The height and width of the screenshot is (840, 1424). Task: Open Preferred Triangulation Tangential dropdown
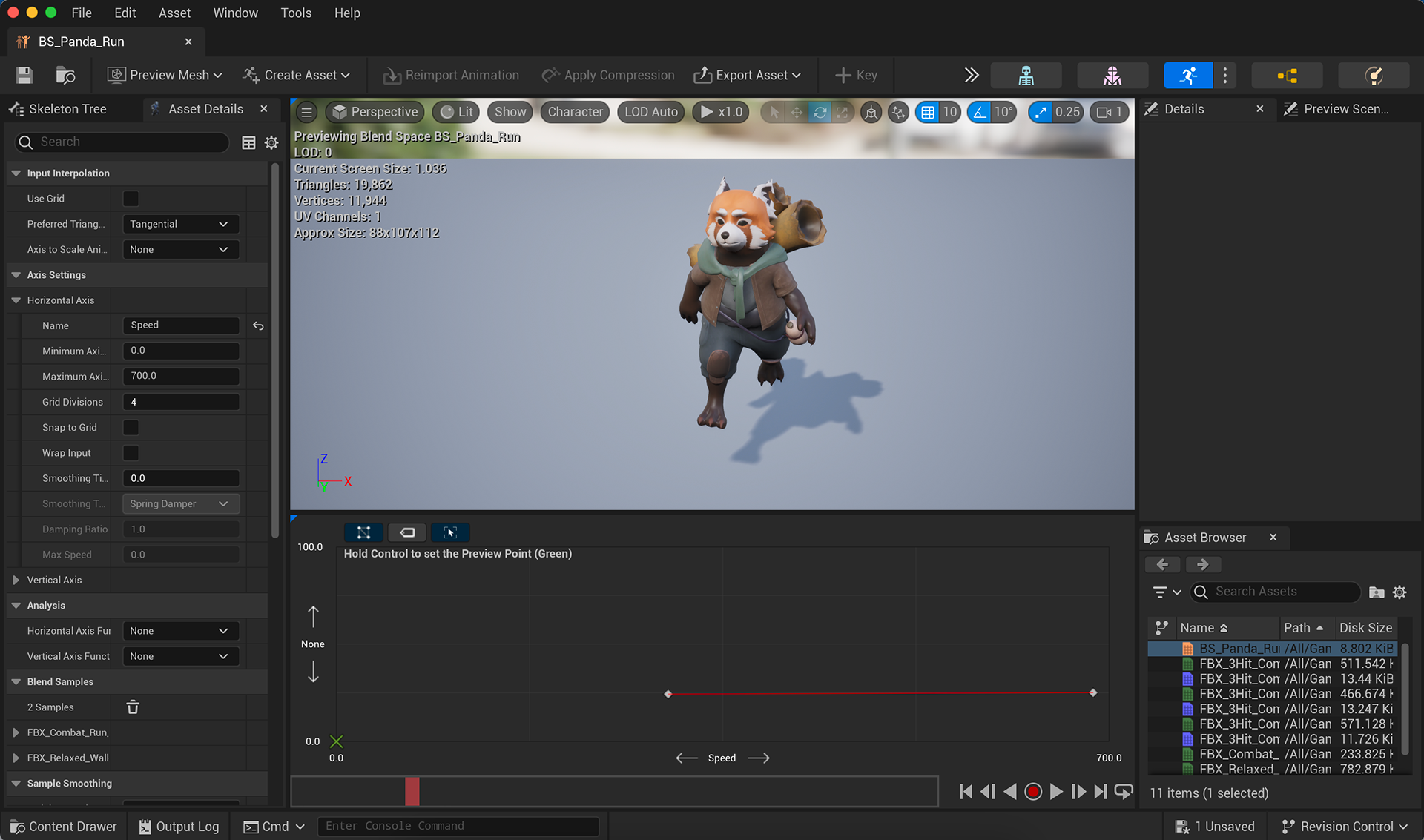pos(180,224)
